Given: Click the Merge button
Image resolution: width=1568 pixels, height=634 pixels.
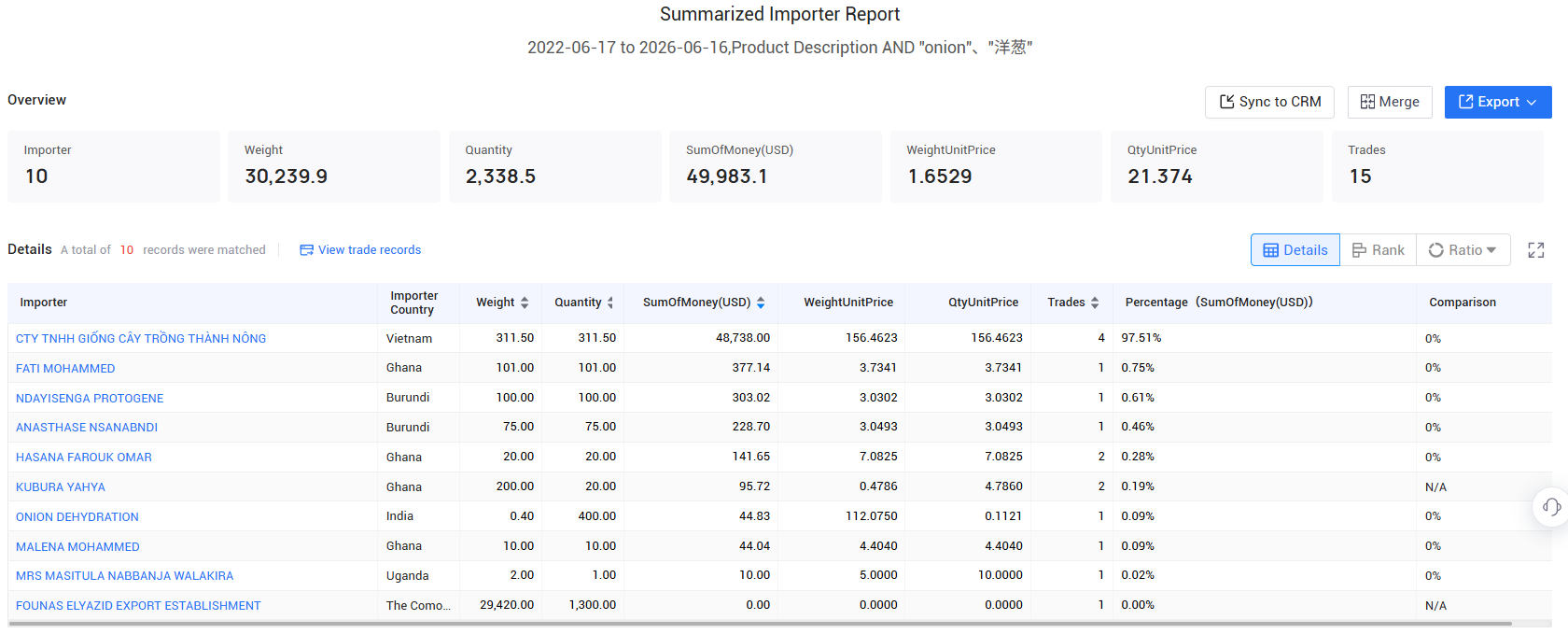Looking at the screenshot, I should (1390, 102).
